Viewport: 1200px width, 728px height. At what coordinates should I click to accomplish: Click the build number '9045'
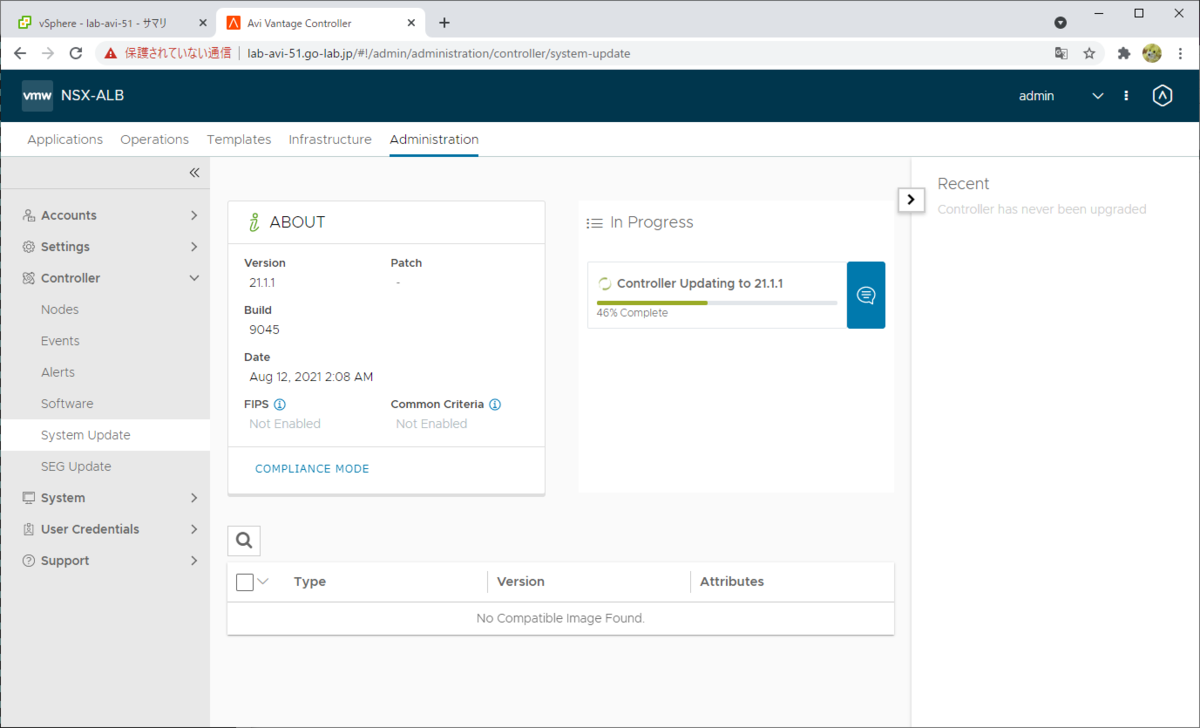click(265, 330)
